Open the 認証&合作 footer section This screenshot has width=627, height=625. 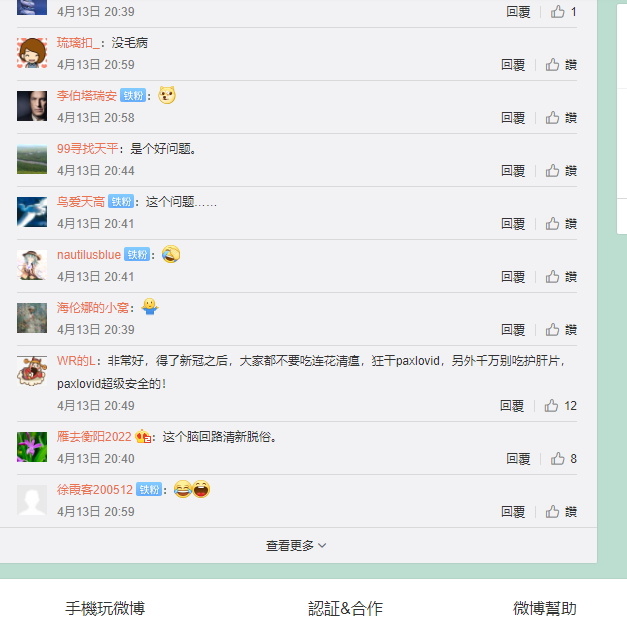(x=345, y=609)
